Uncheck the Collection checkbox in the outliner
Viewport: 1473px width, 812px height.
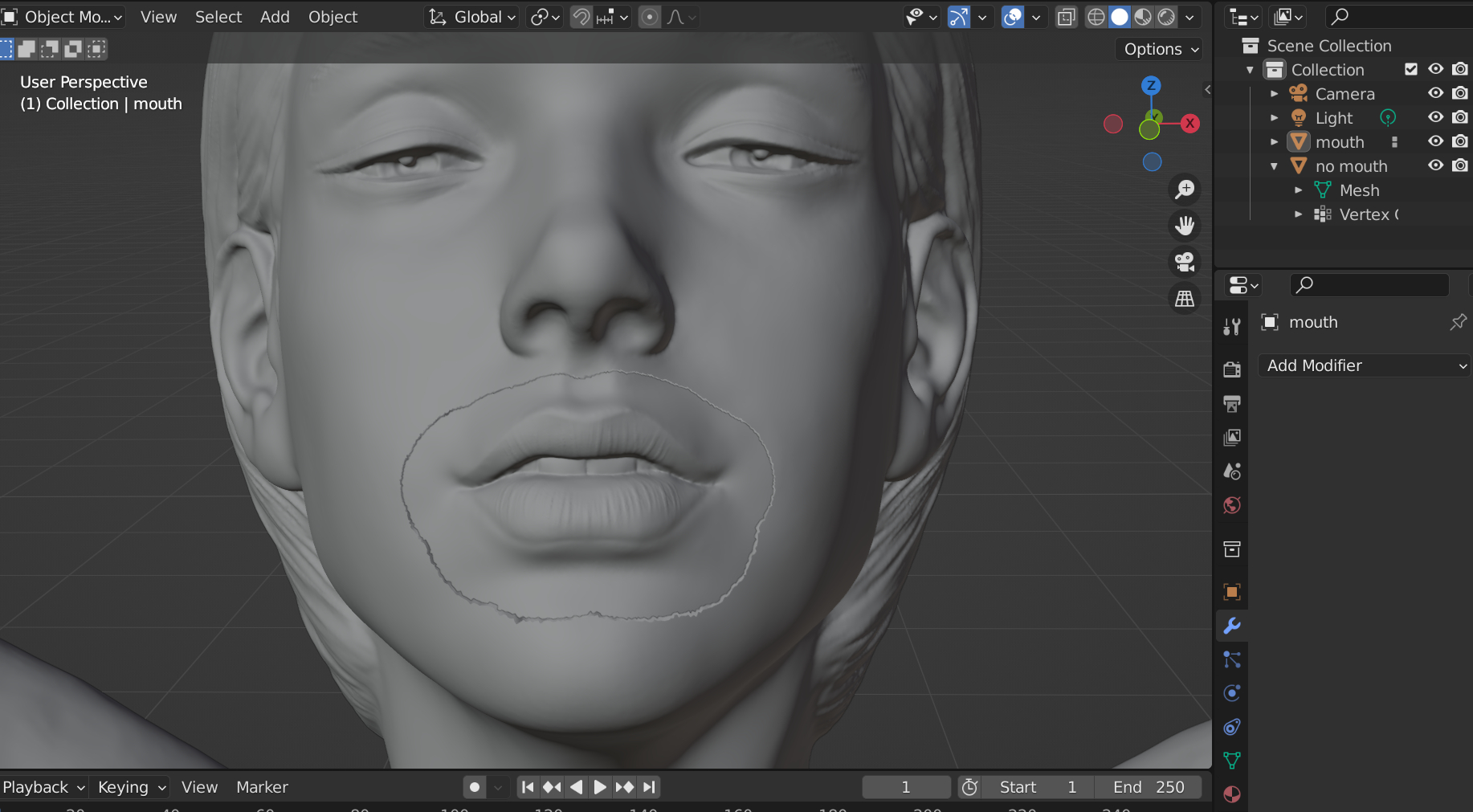click(x=1411, y=69)
